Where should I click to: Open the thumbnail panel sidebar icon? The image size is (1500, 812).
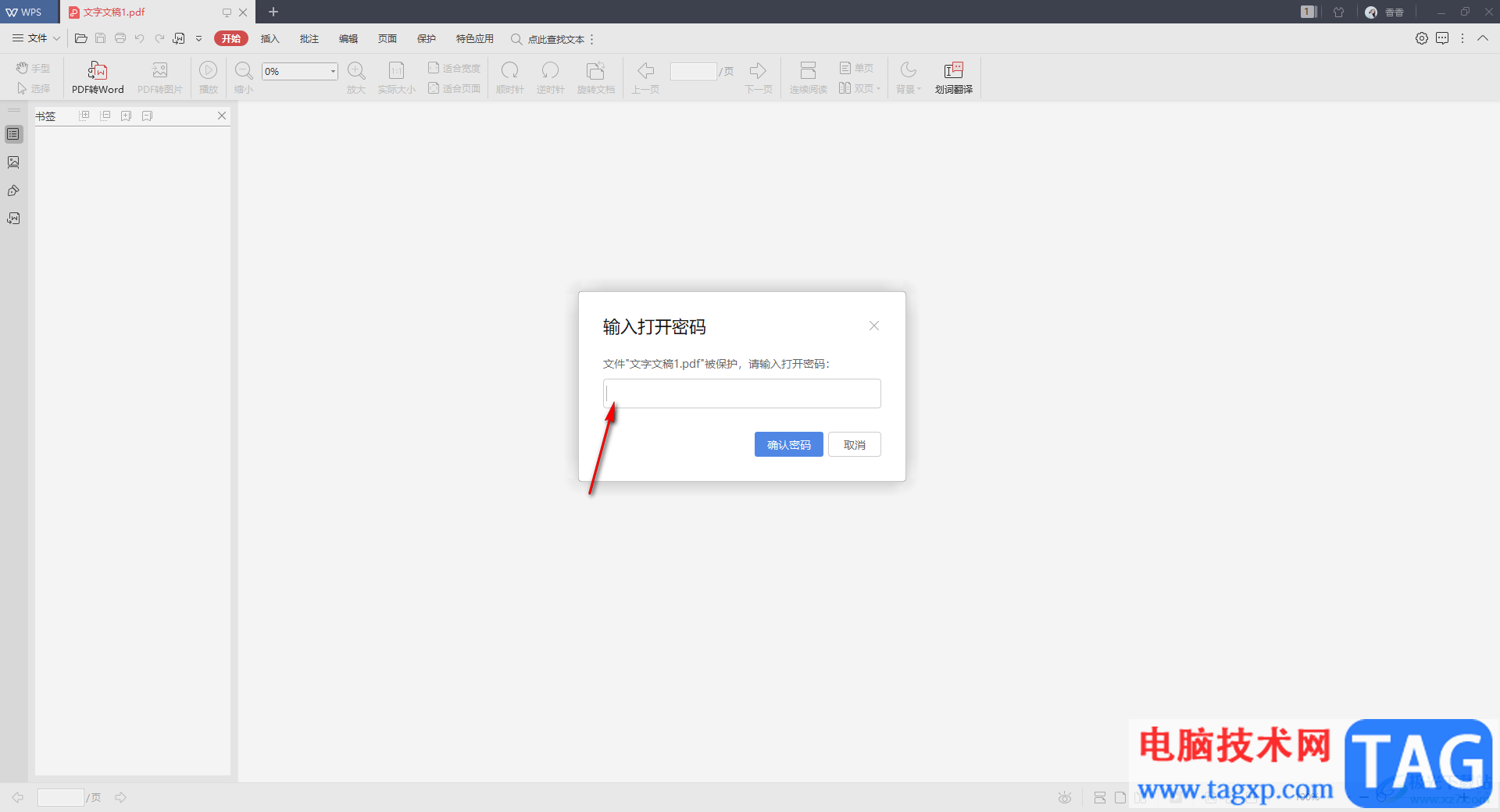(x=13, y=162)
